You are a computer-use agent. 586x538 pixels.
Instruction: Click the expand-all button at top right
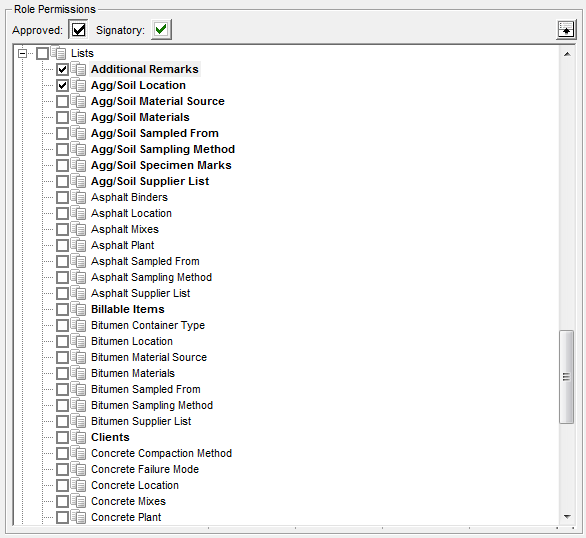[x=566, y=29]
